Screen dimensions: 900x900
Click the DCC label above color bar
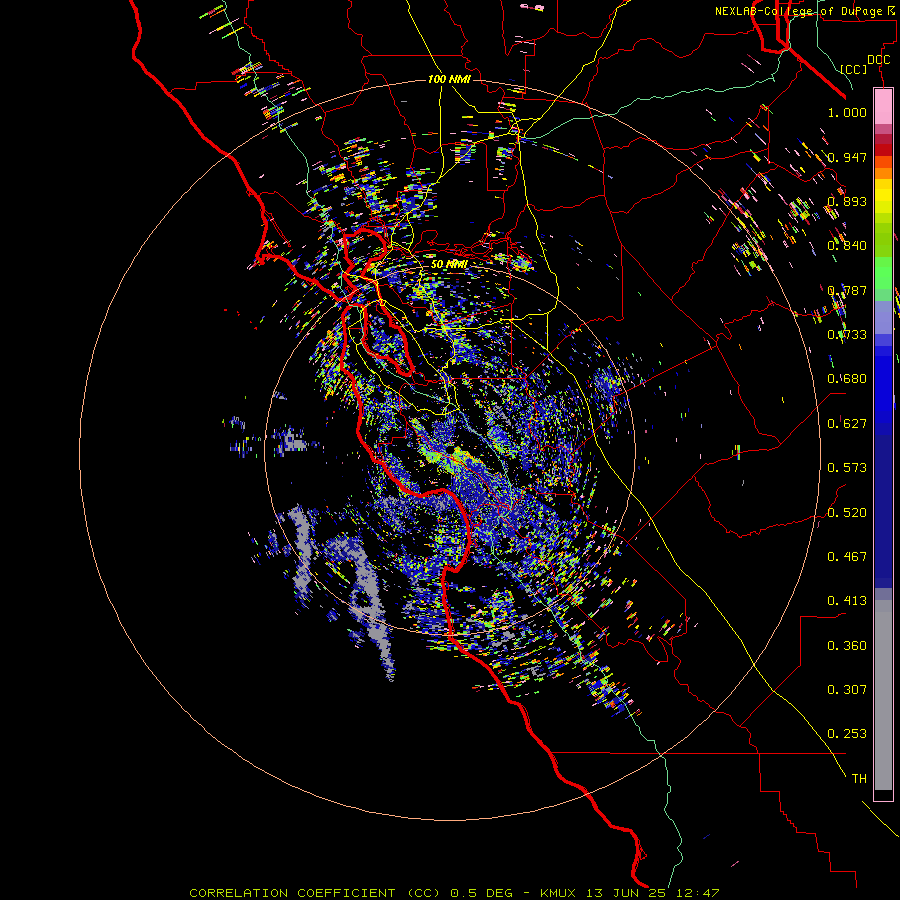[x=878, y=60]
